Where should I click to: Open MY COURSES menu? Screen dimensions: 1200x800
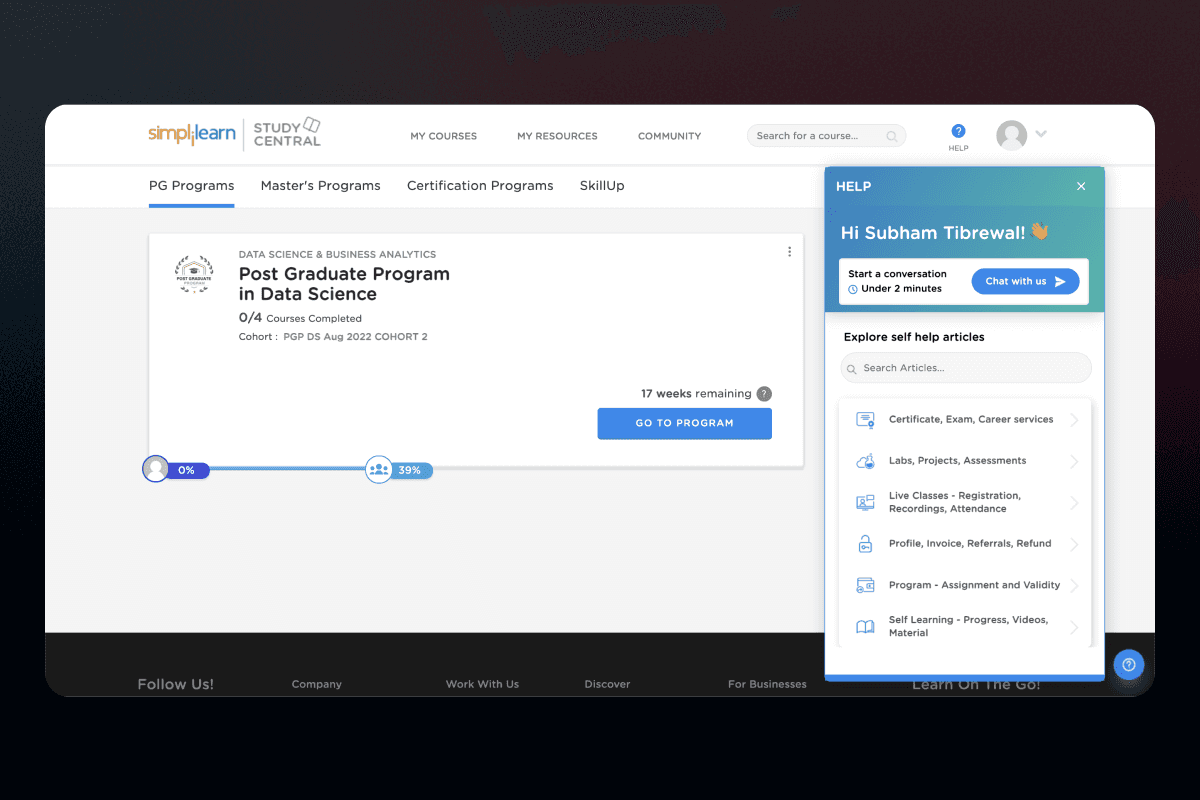[x=443, y=136]
